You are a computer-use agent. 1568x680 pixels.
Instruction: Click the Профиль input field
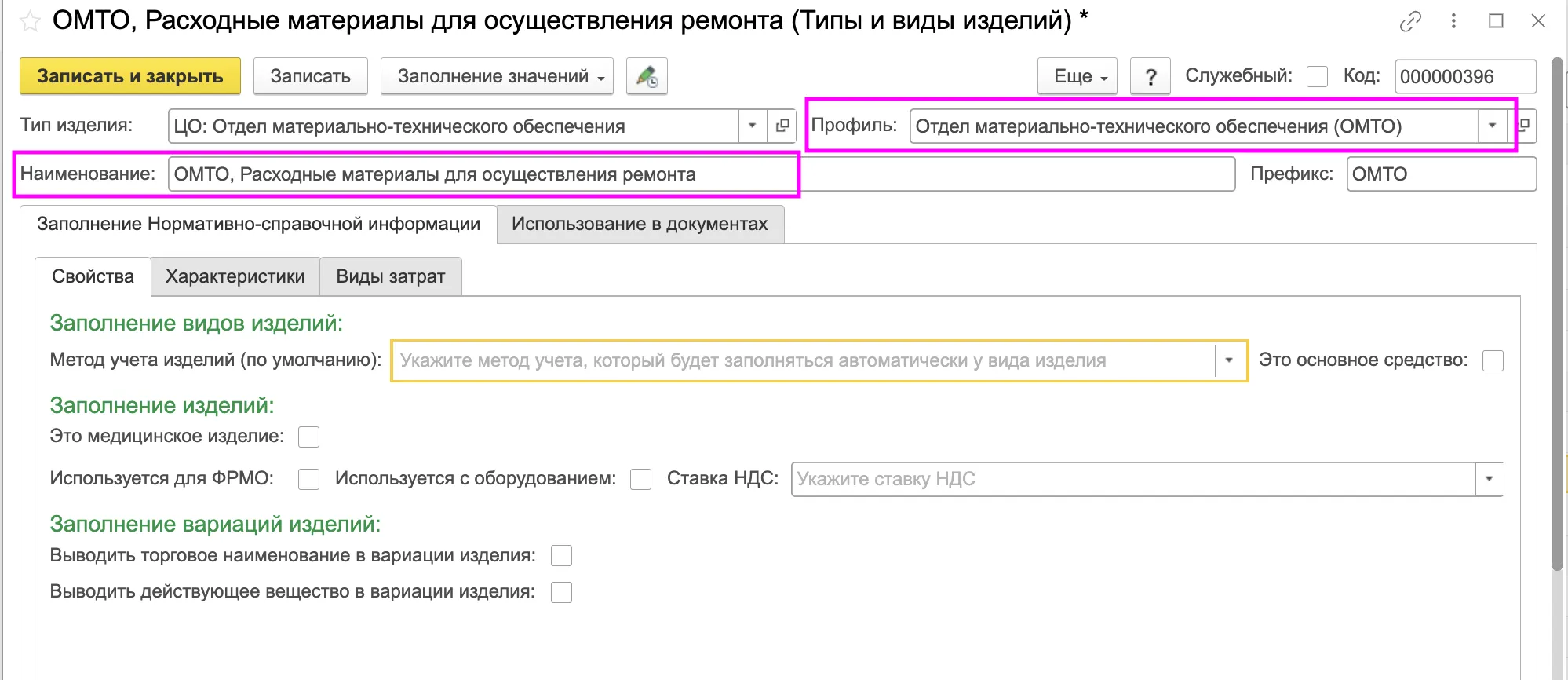click(1194, 126)
